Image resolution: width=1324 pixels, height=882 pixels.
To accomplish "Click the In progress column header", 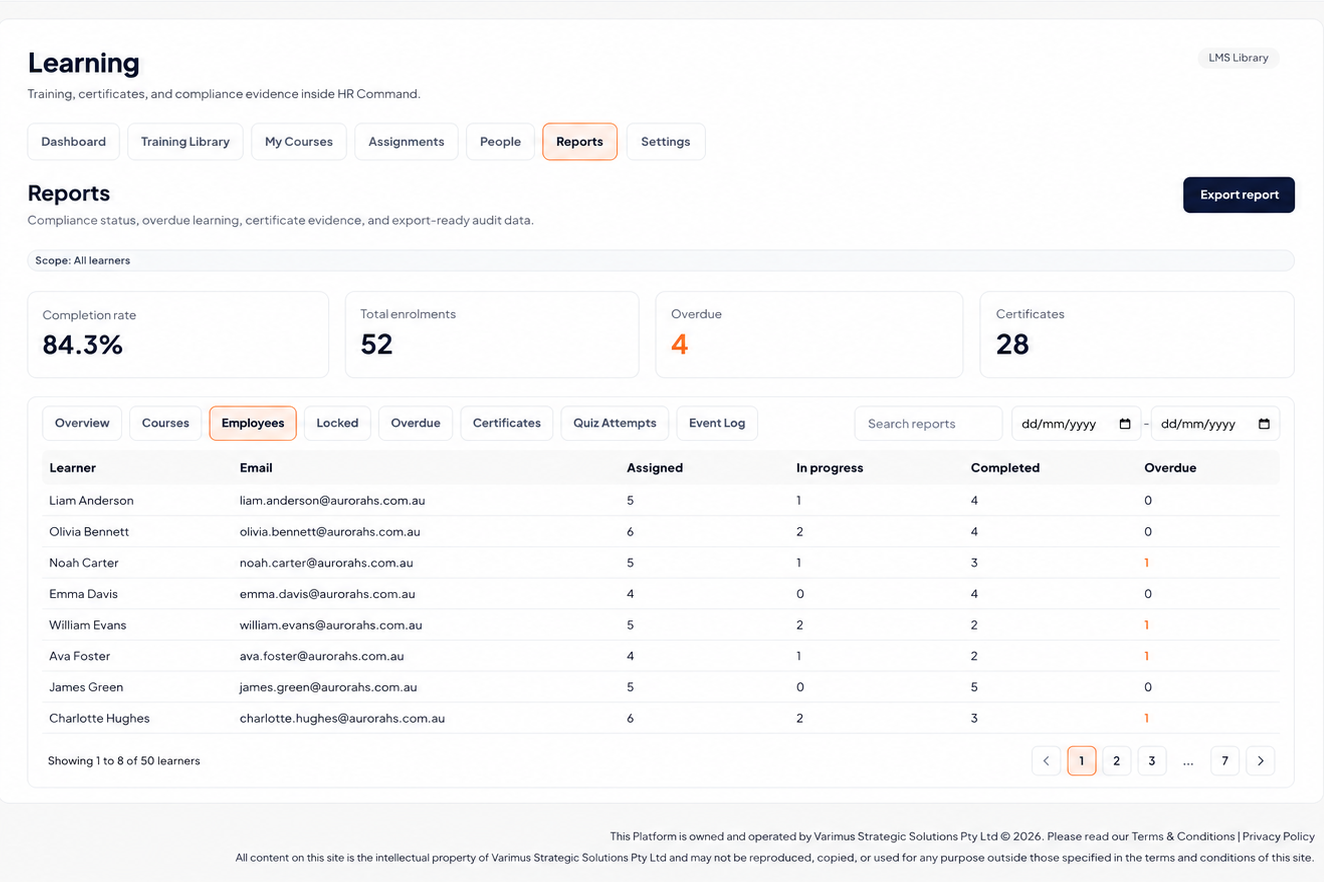I will point(830,468).
